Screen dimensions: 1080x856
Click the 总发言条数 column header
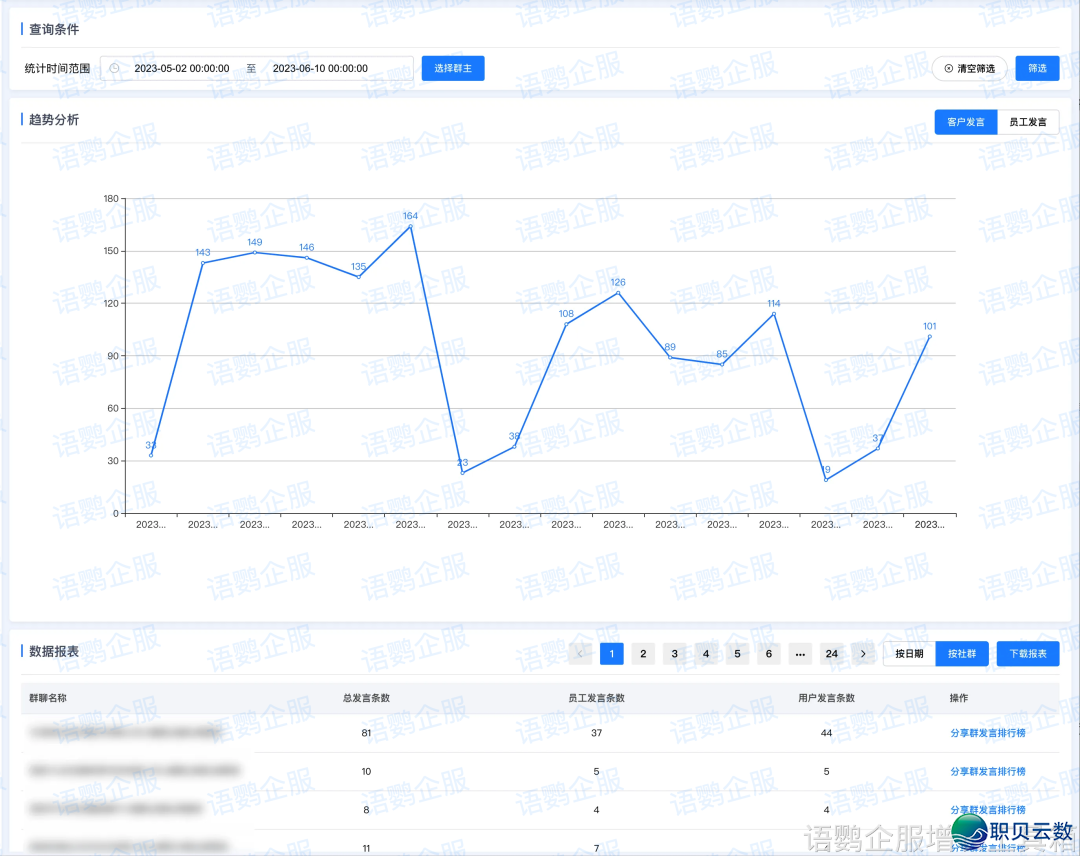[366, 698]
